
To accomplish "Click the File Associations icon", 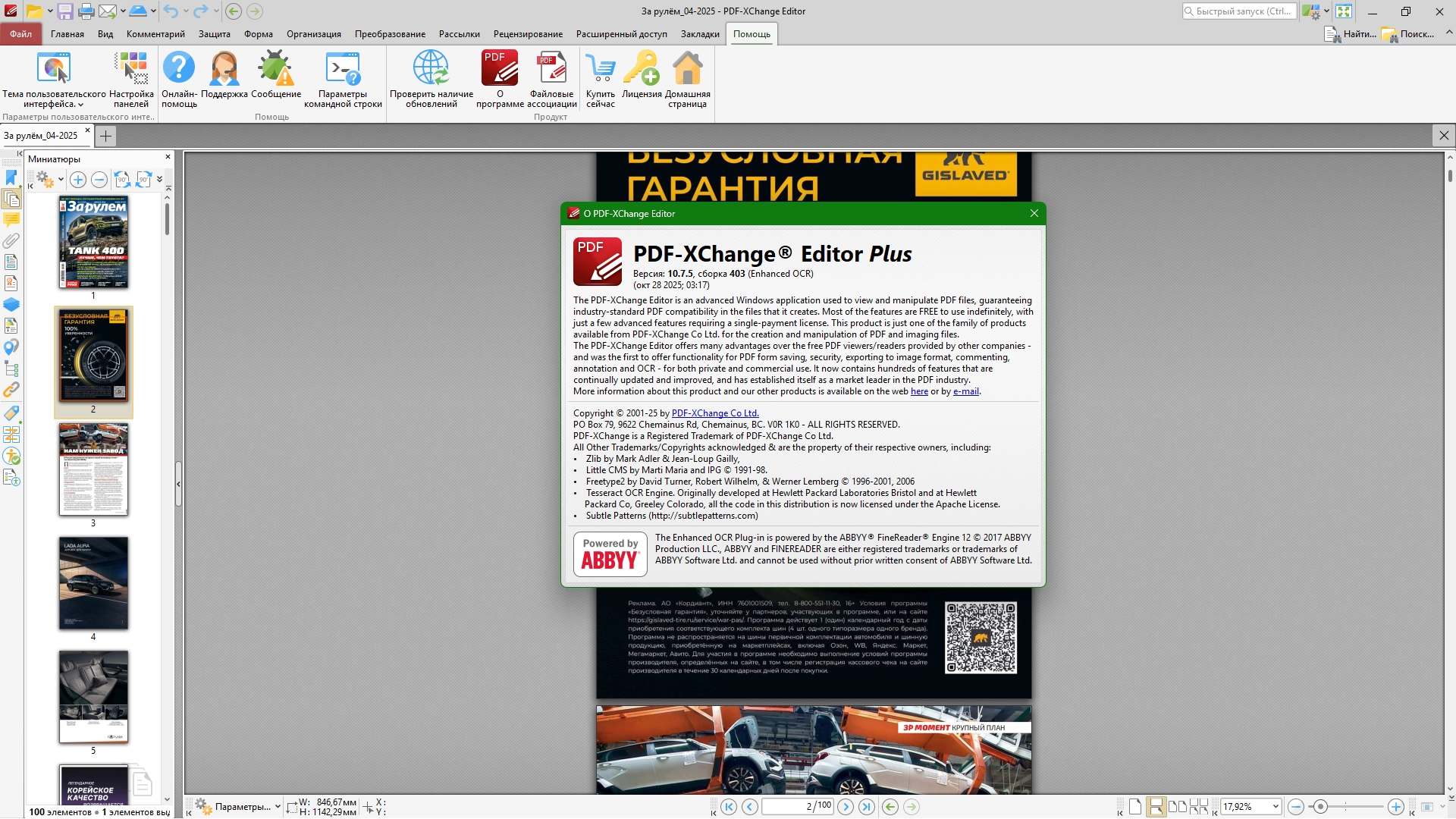I will [551, 68].
